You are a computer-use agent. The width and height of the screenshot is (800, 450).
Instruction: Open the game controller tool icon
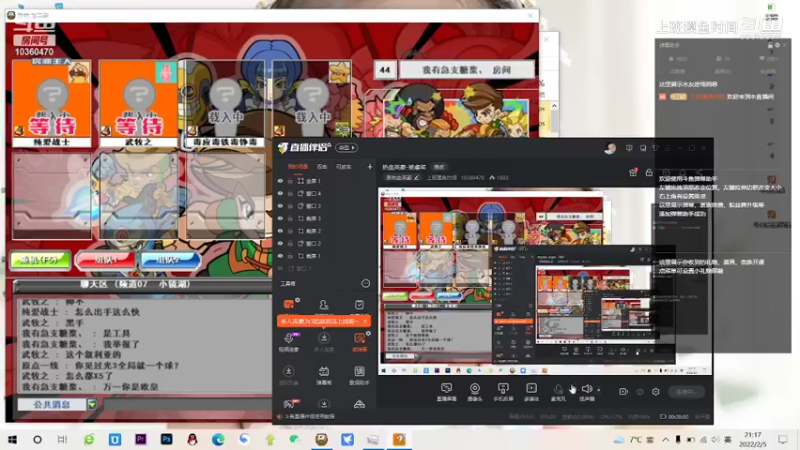click(x=289, y=404)
